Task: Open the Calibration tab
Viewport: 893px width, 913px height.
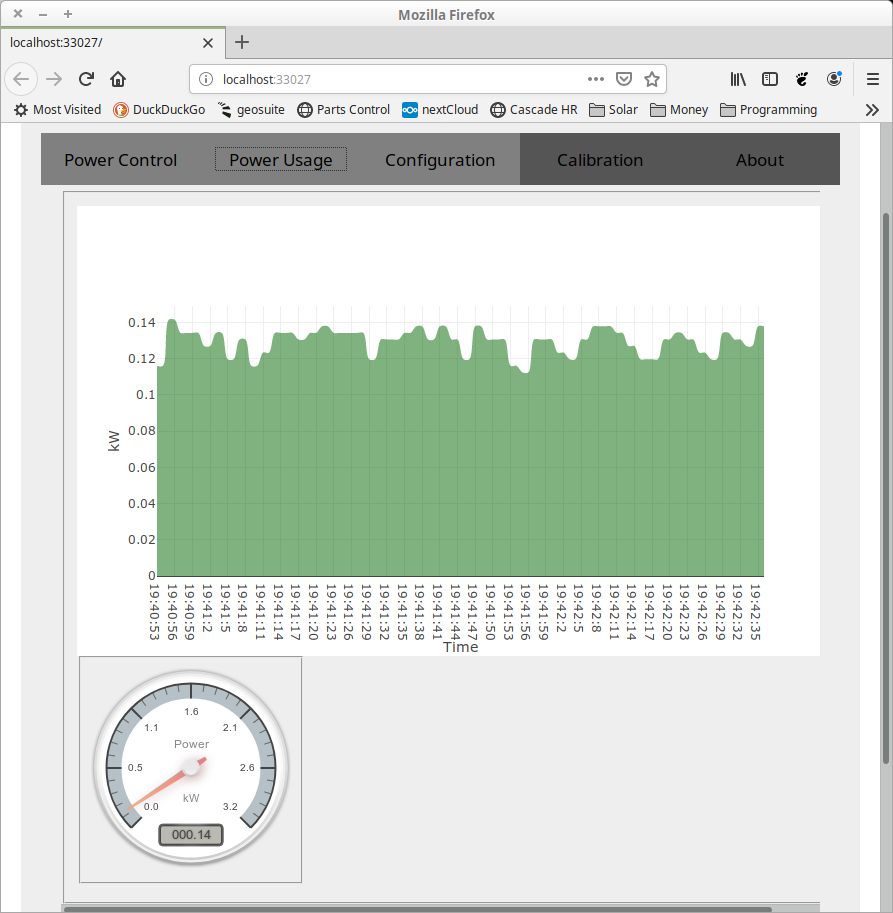Action: tap(600, 160)
